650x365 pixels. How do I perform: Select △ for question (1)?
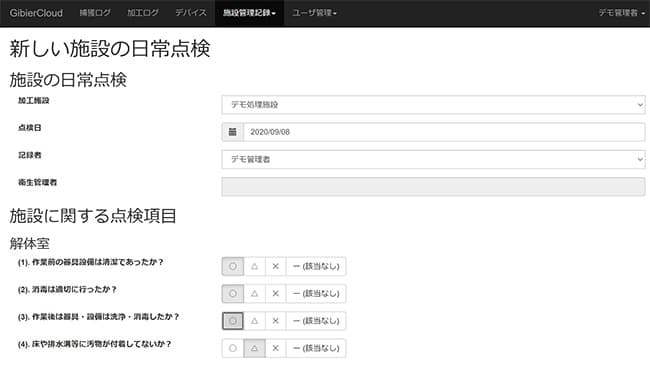click(x=255, y=266)
